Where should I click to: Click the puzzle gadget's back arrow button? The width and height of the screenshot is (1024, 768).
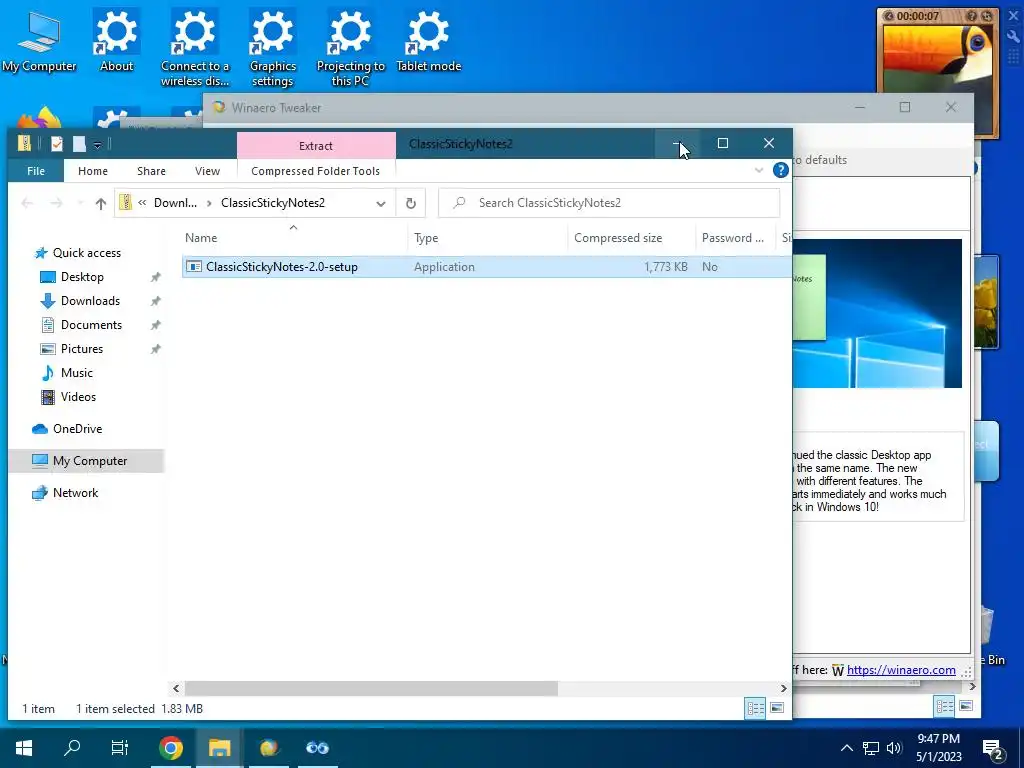(889, 16)
